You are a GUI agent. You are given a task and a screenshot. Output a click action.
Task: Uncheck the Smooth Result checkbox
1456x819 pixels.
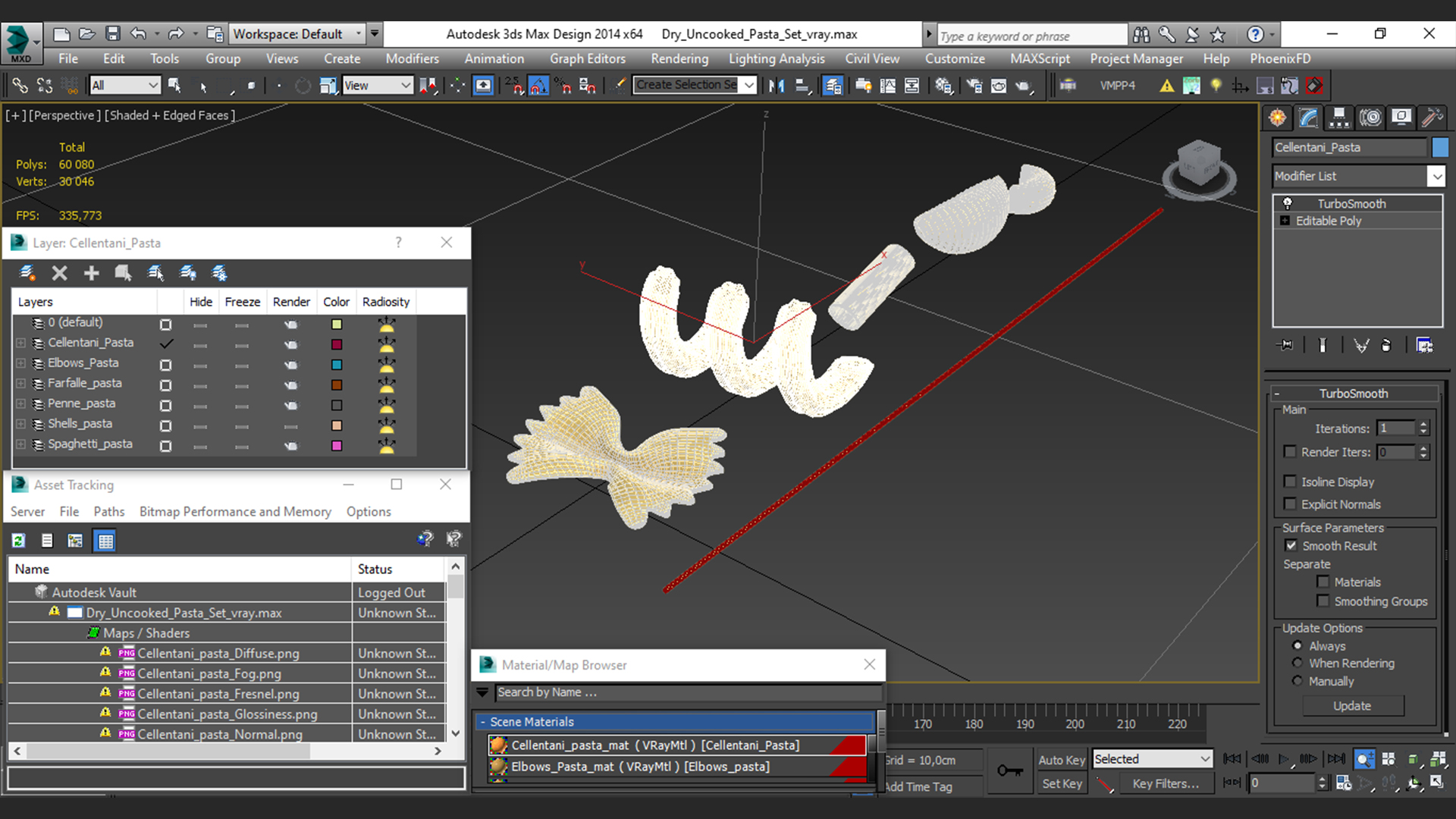click(x=1291, y=545)
